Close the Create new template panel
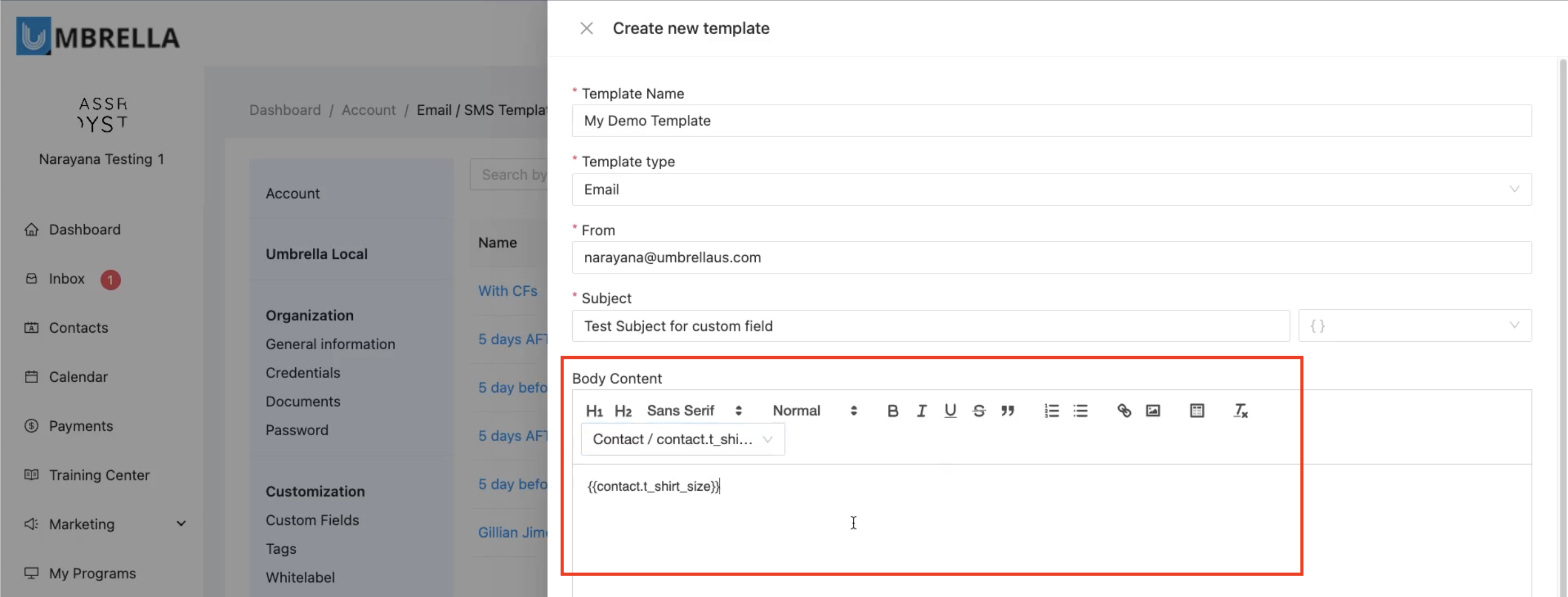 click(586, 29)
